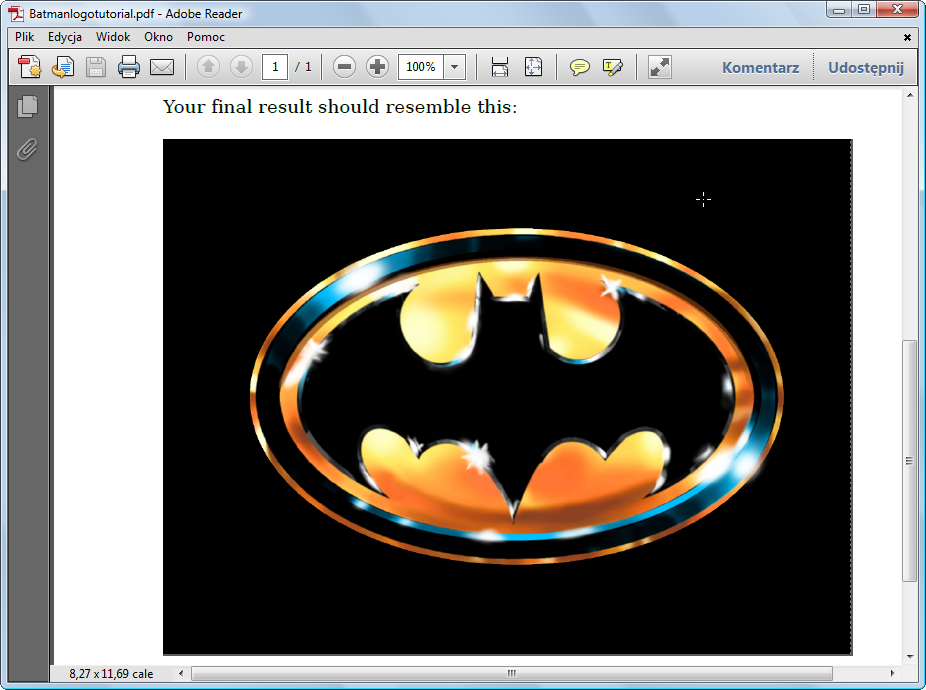Select the Highlight text tool
Image resolution: width=926 pixels, height=690 pixels.
pos(612,67)
